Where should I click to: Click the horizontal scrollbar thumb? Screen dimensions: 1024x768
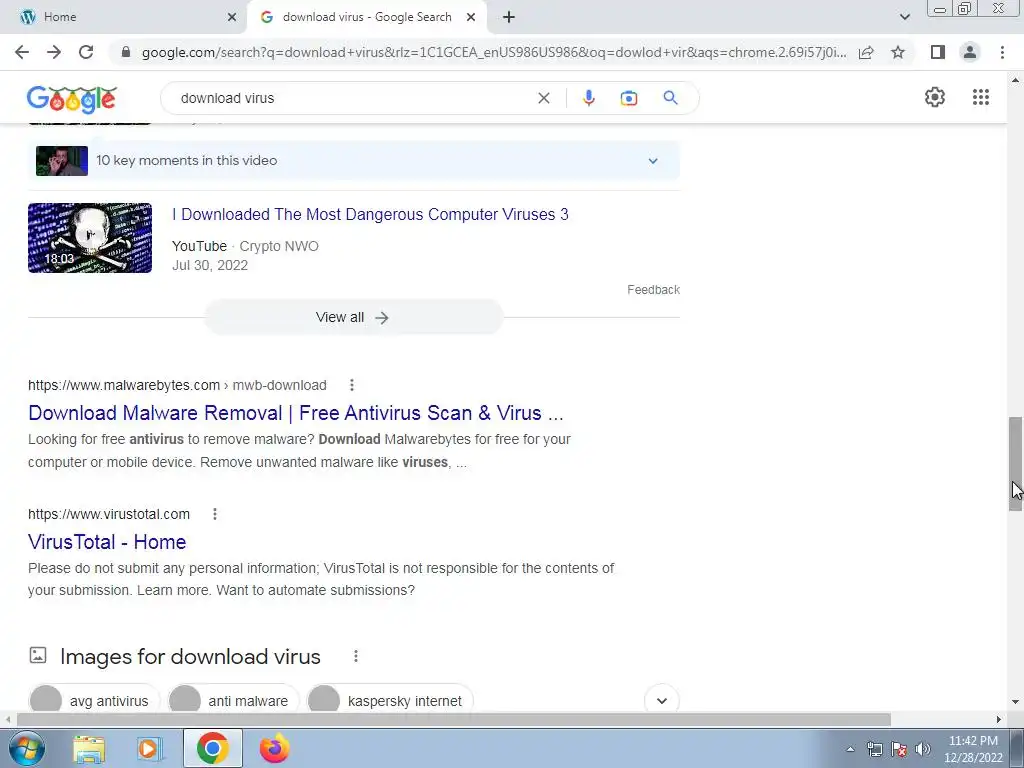point(454,719)
